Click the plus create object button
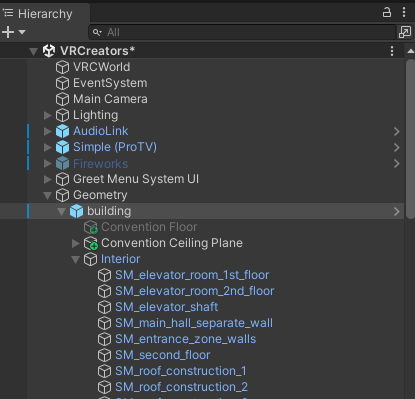415x399 pixels. click(x=8, y=32)
